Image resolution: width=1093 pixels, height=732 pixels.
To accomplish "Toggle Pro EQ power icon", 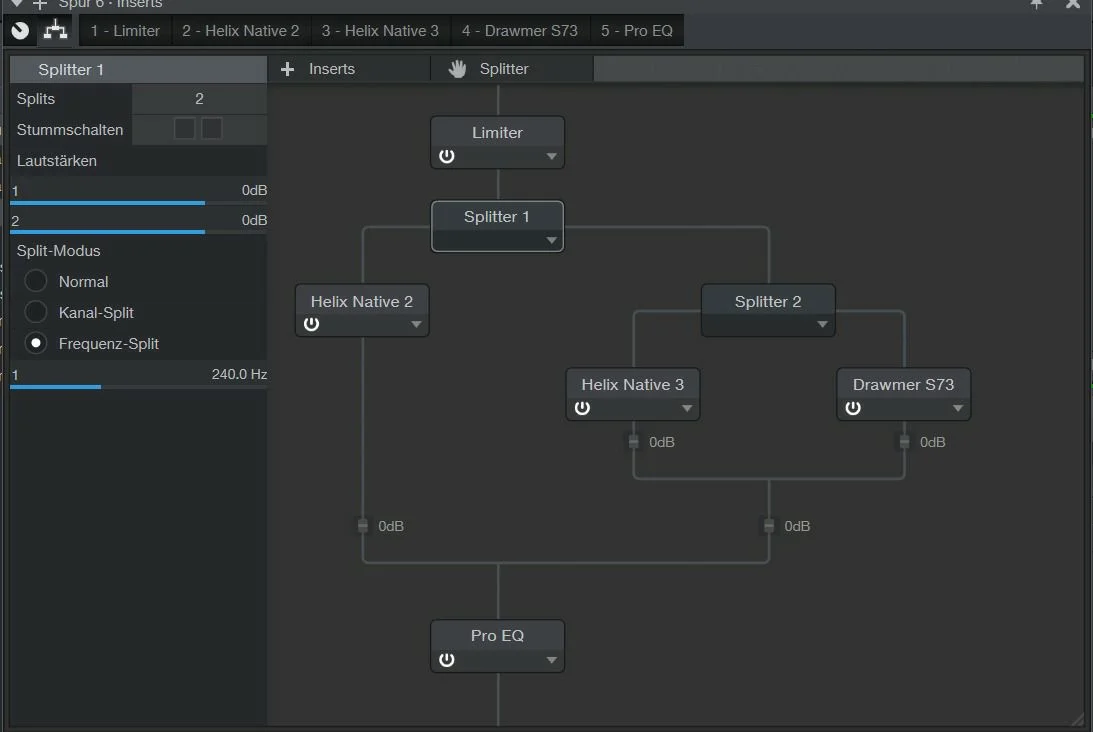I will (446, 660).
